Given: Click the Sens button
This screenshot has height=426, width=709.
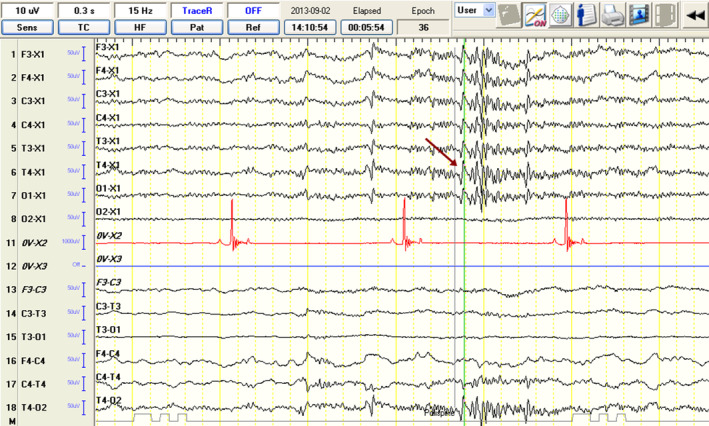Looking at the screenshot, I should [27, 27].
